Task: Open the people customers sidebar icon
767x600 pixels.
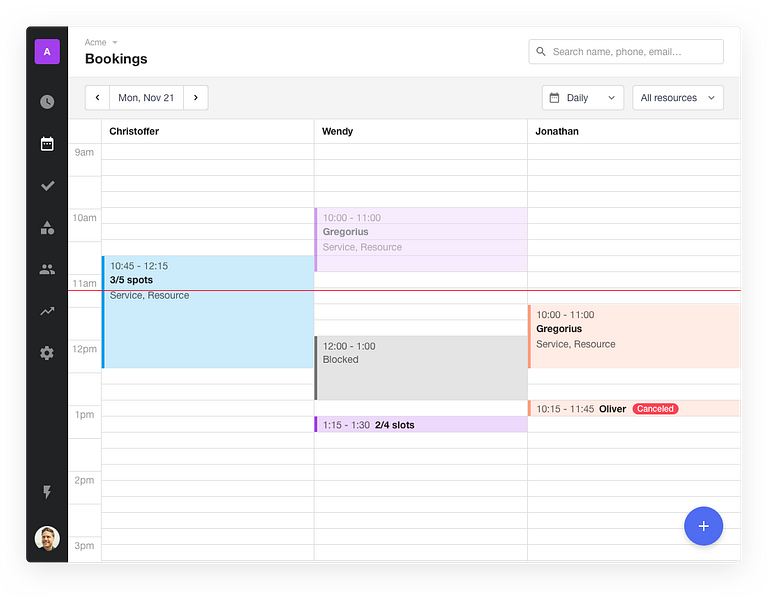Action: (x=47, y=269)
